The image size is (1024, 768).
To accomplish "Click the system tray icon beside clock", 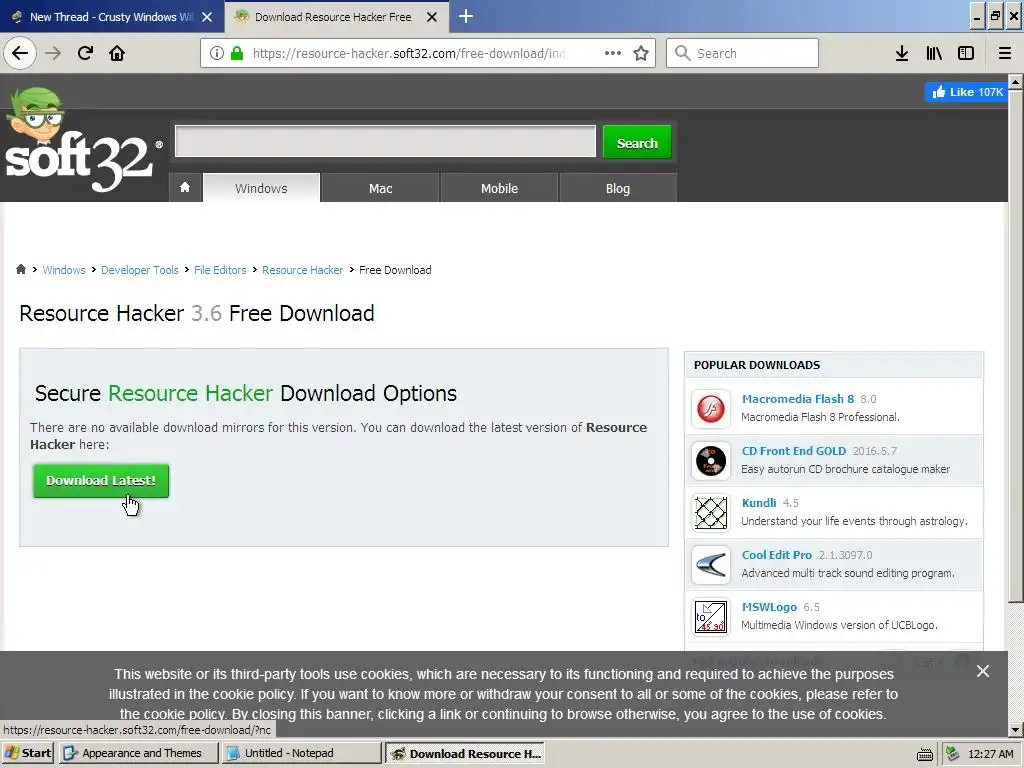I will point(953,754).
